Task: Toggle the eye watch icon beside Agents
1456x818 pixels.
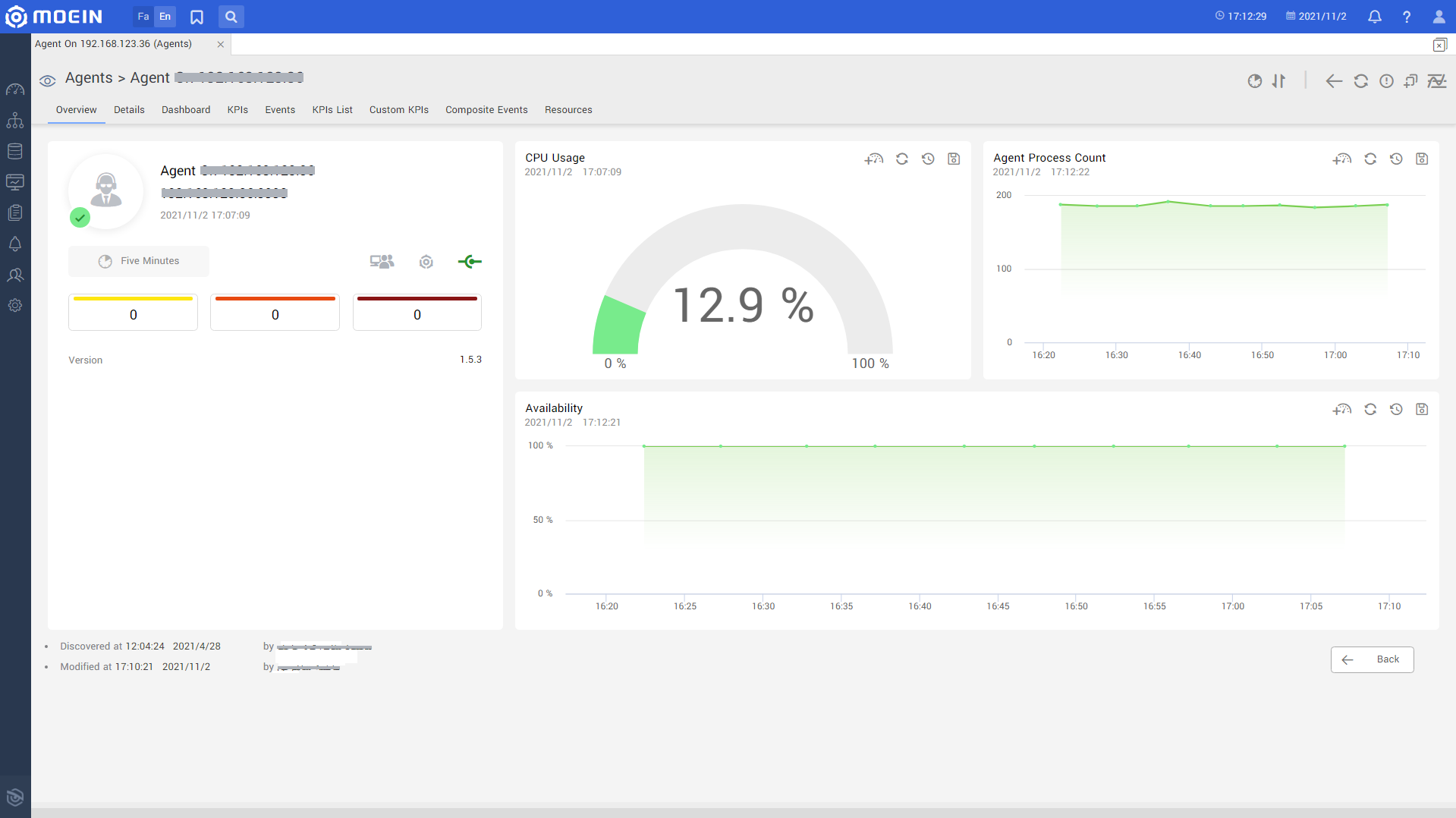Action: 47,80
